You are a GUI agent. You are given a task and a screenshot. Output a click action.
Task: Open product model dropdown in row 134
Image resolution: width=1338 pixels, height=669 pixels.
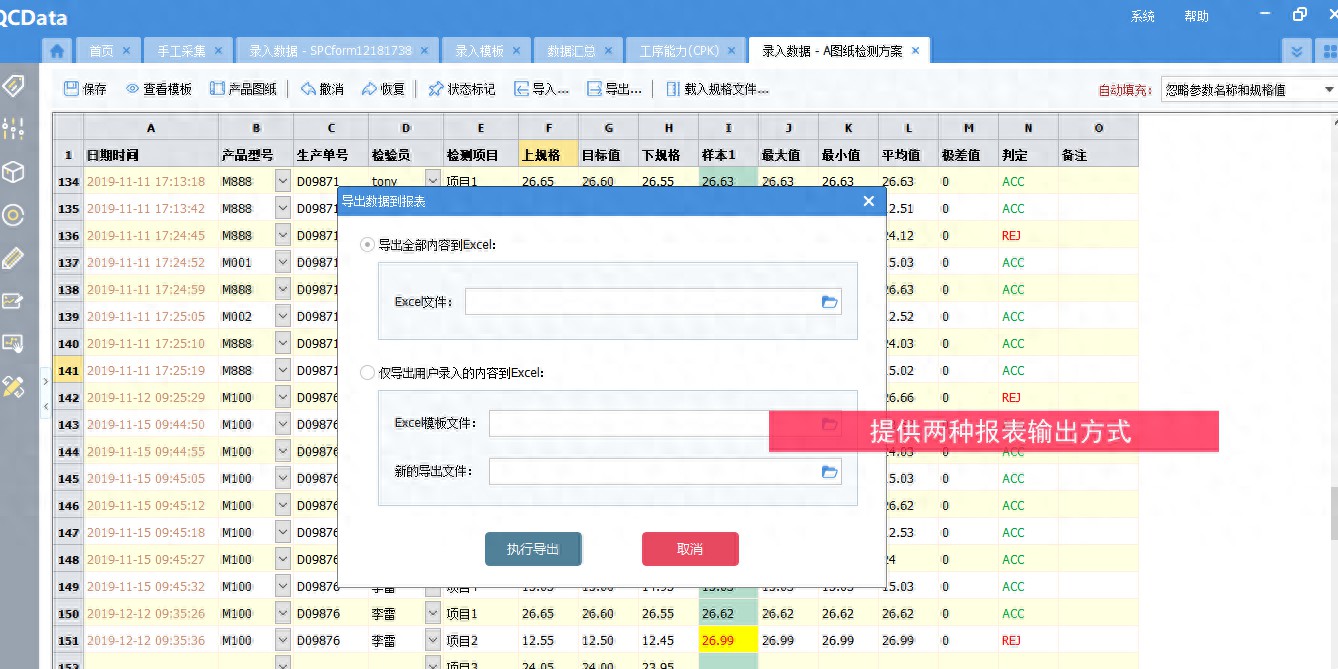pyautogui.click(x=282, y=182)
